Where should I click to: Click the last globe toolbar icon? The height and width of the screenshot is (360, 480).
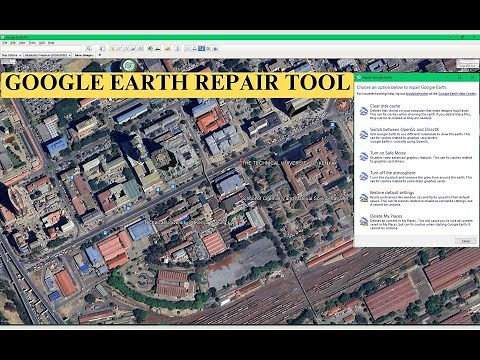coord(216,49)
